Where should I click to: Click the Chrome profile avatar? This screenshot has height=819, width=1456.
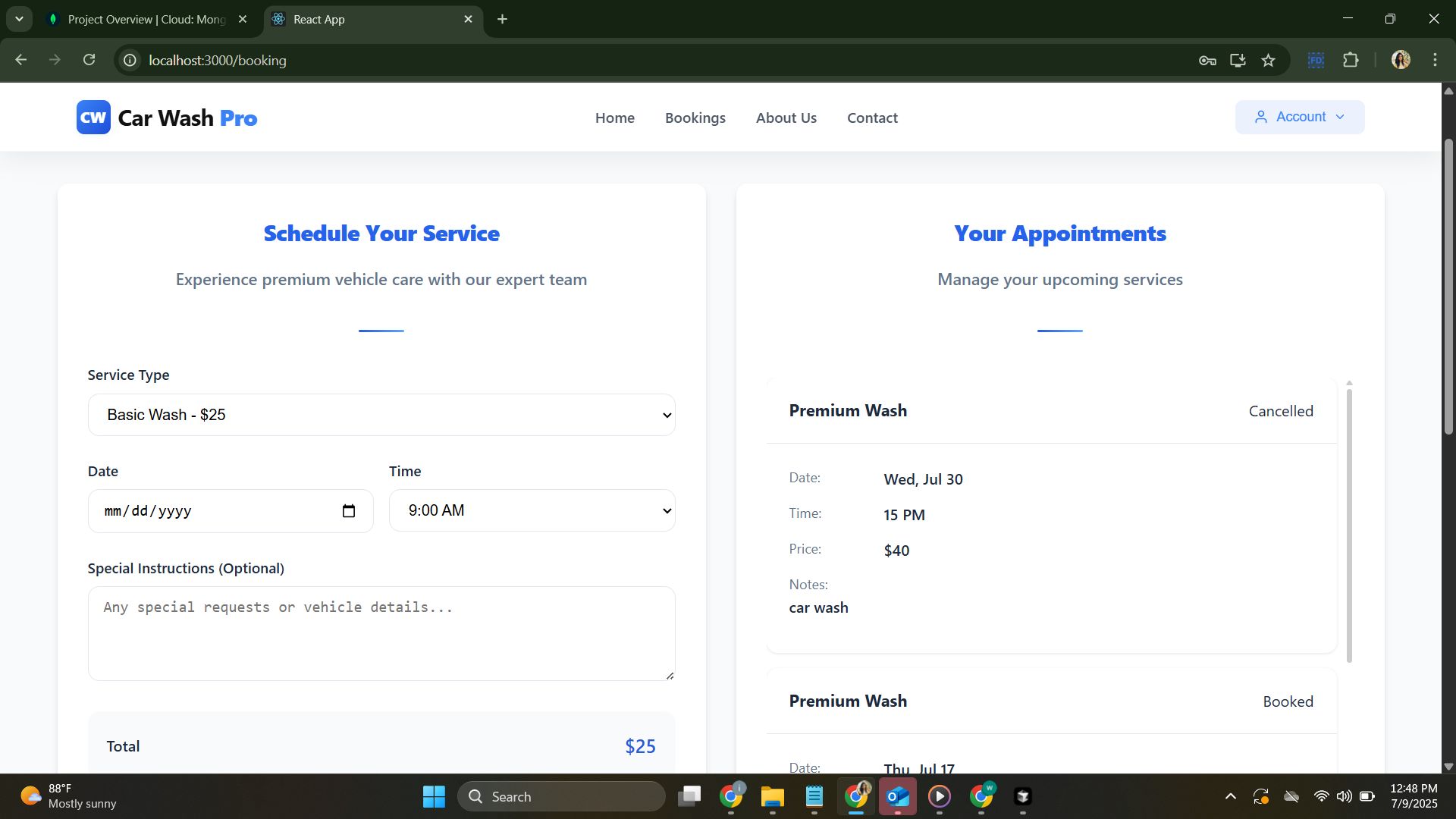pyautogui.click(x=1401, y=60)
